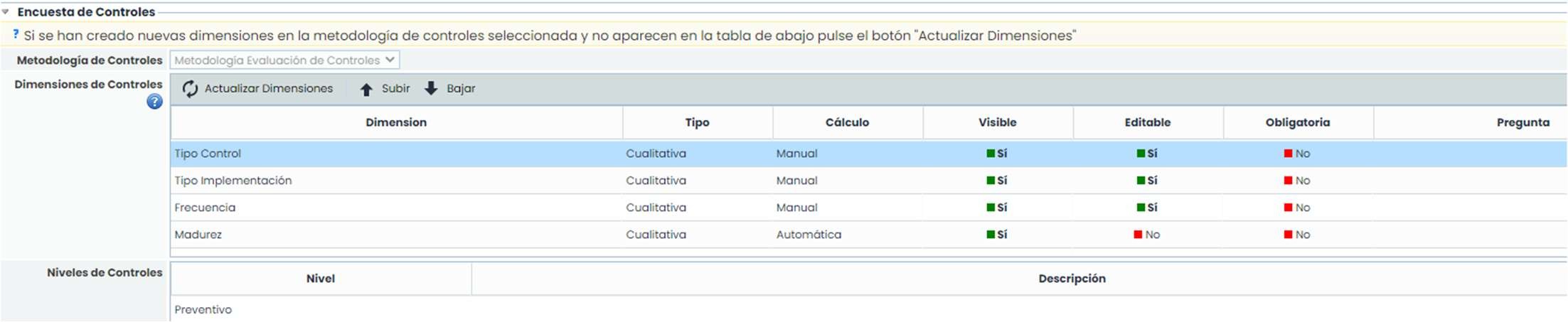Select the Frecuencia dimension row
This screenshot has width=1568, height=322.
point(205,208)
